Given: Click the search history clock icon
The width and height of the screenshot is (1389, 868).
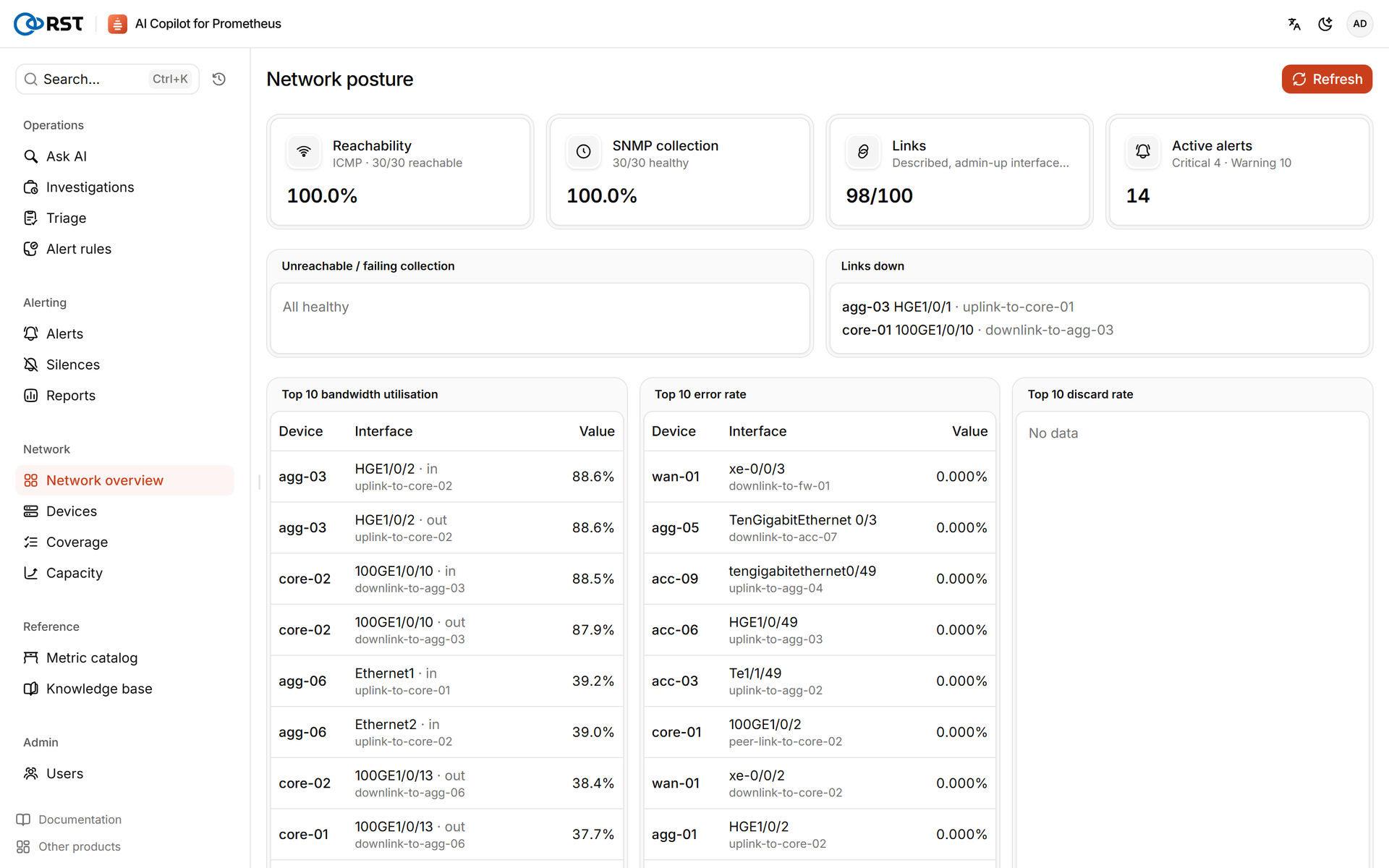Looking at the screenshot, I should coord(219,79).
